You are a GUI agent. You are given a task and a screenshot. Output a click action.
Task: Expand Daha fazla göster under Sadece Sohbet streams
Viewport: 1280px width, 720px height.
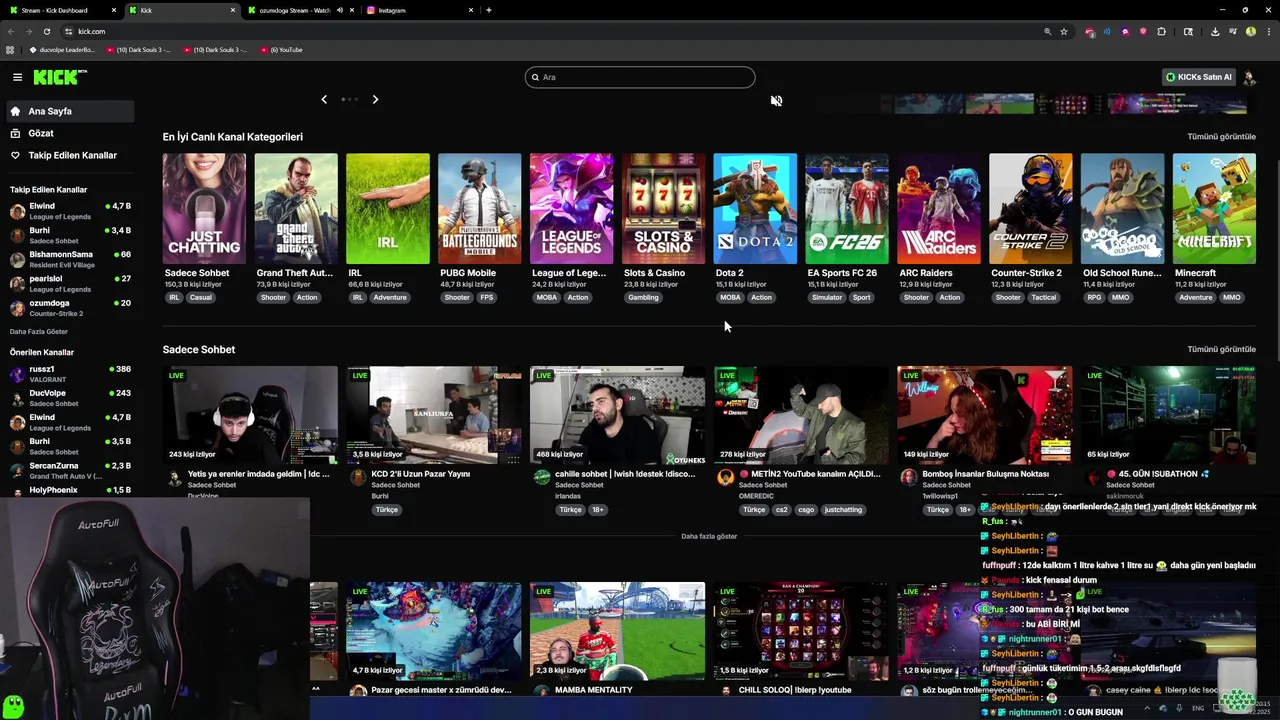pos(709,536)
